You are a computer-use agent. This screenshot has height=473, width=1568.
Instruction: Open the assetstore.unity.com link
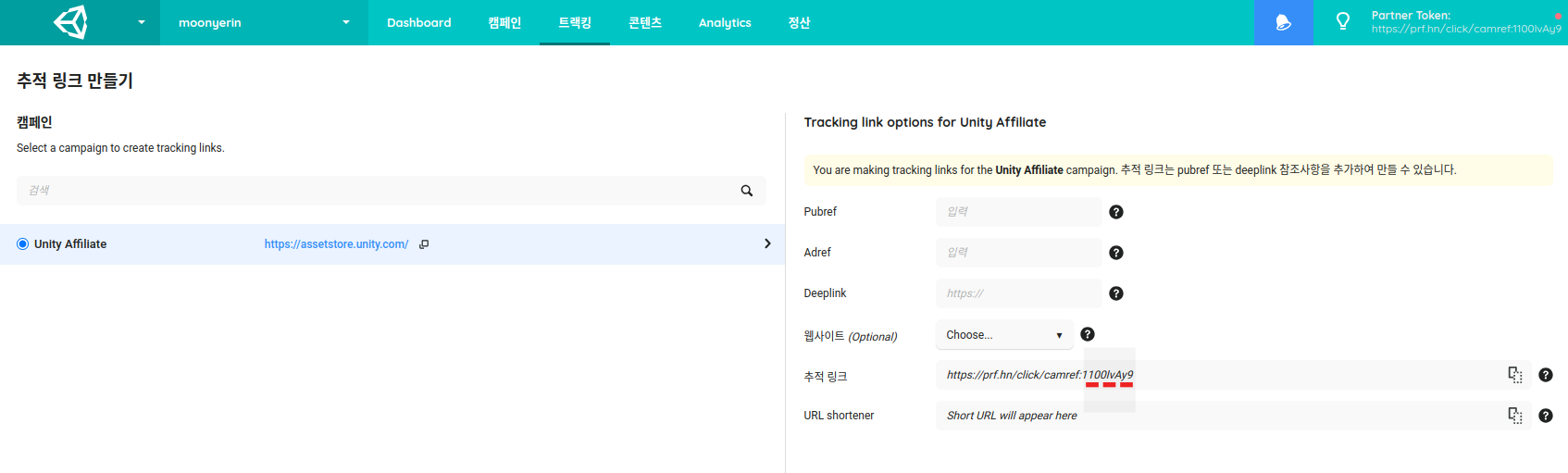pos(336,244)
